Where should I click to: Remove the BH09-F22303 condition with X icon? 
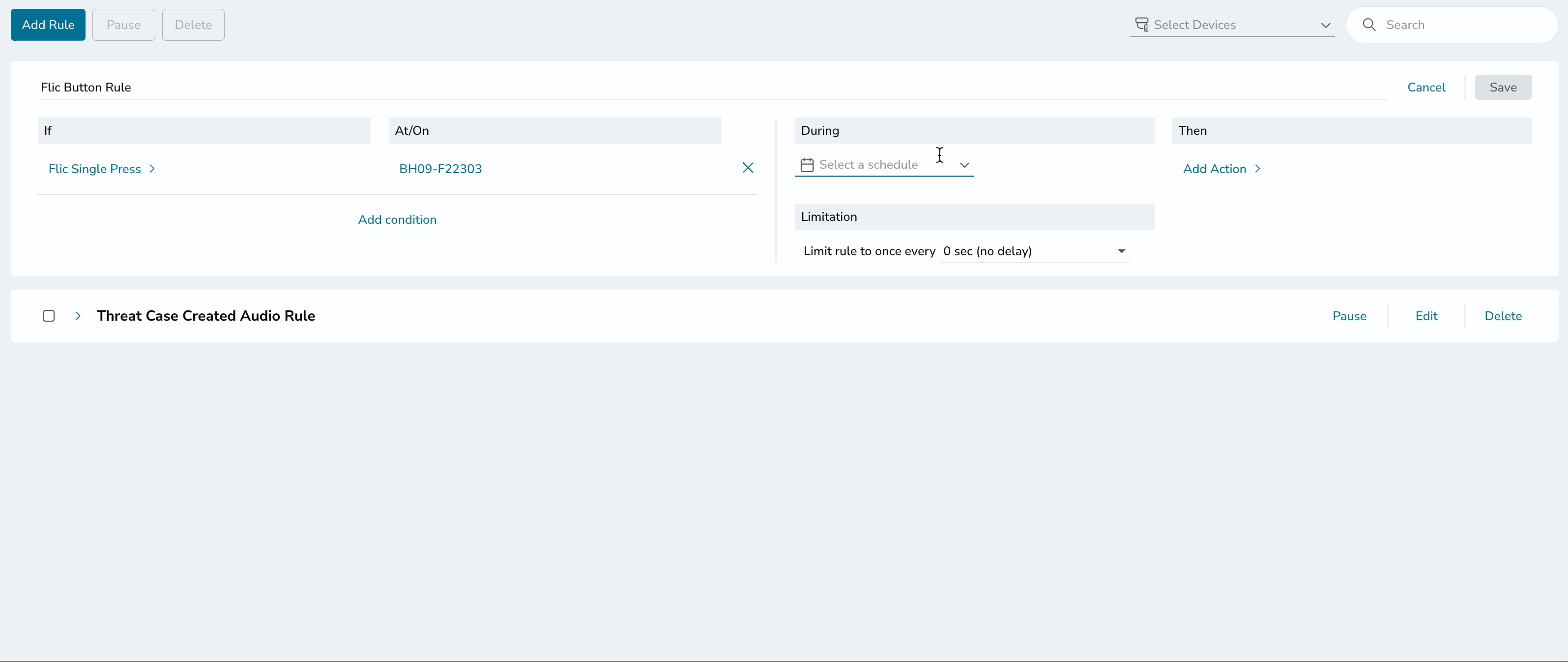coord(748,168)
